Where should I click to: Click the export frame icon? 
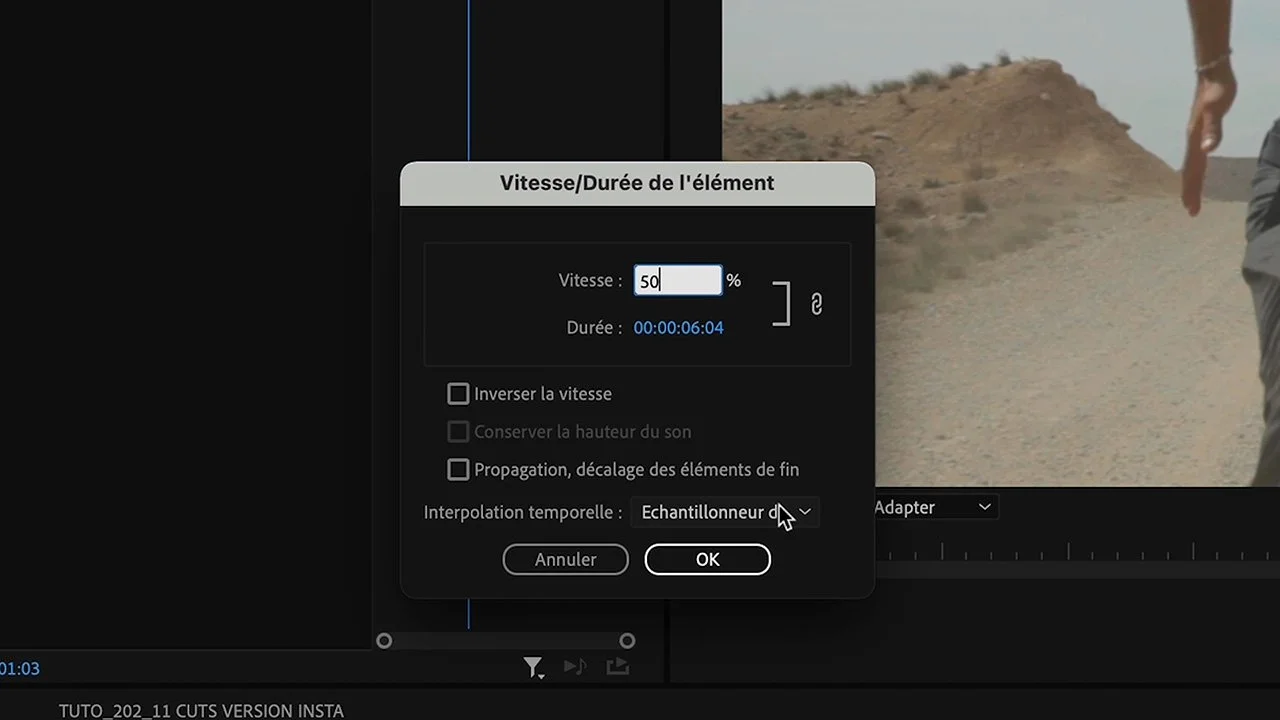point(619,666)
